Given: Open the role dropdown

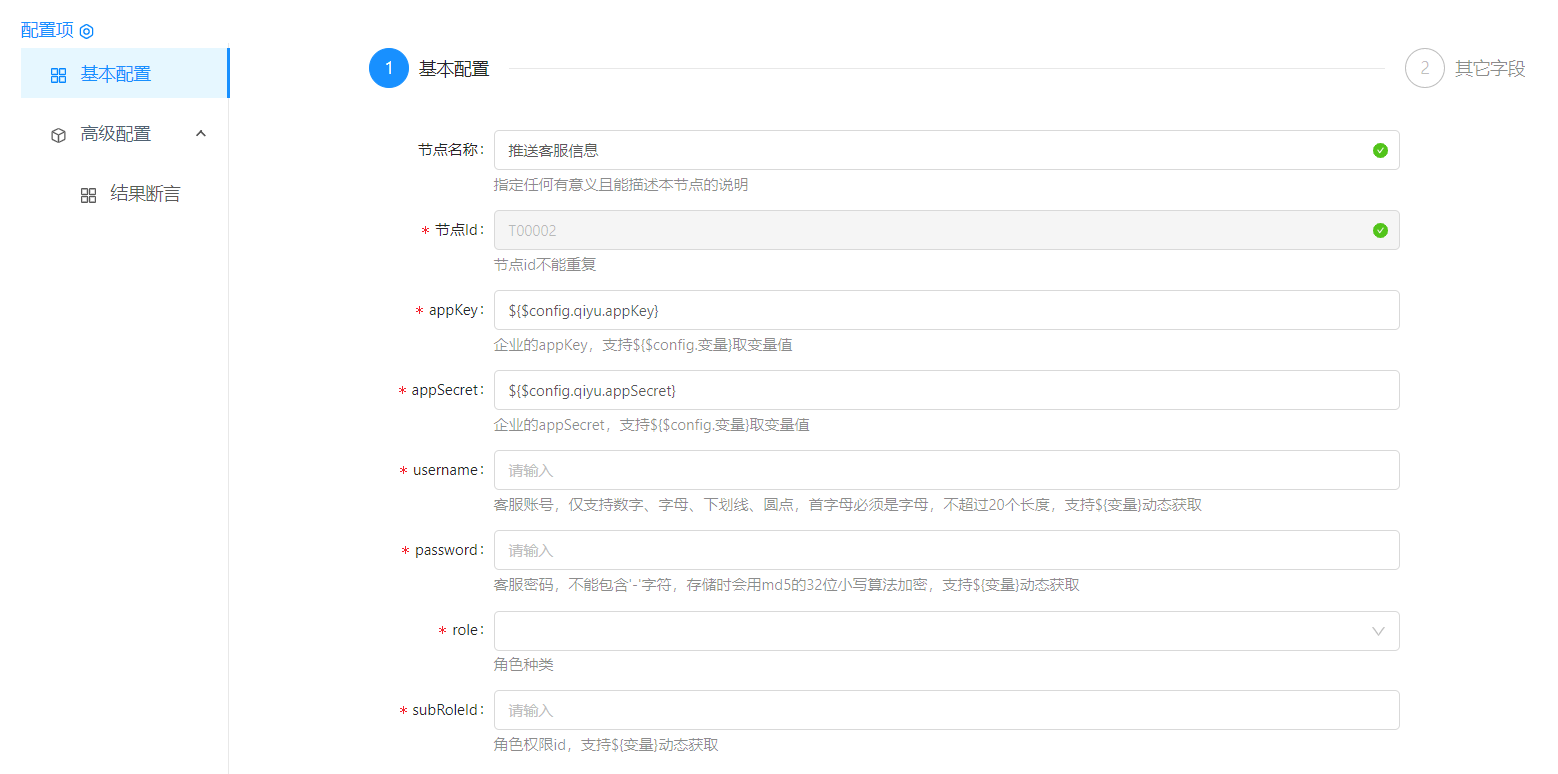Looking at the screenshot, I should pyautogui.click(x=930, y=631).
